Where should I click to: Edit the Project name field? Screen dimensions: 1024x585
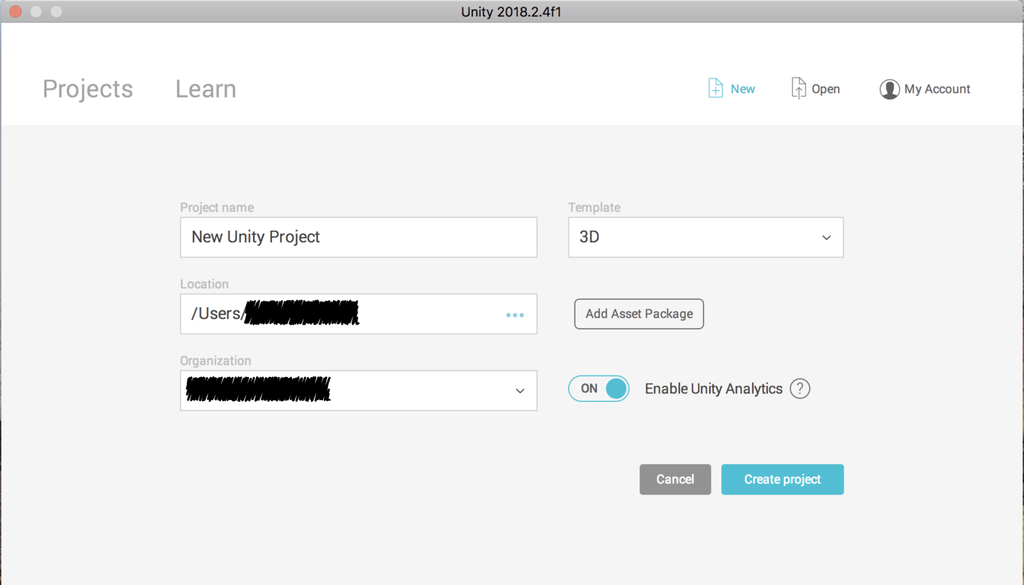[x=359, y=237]
